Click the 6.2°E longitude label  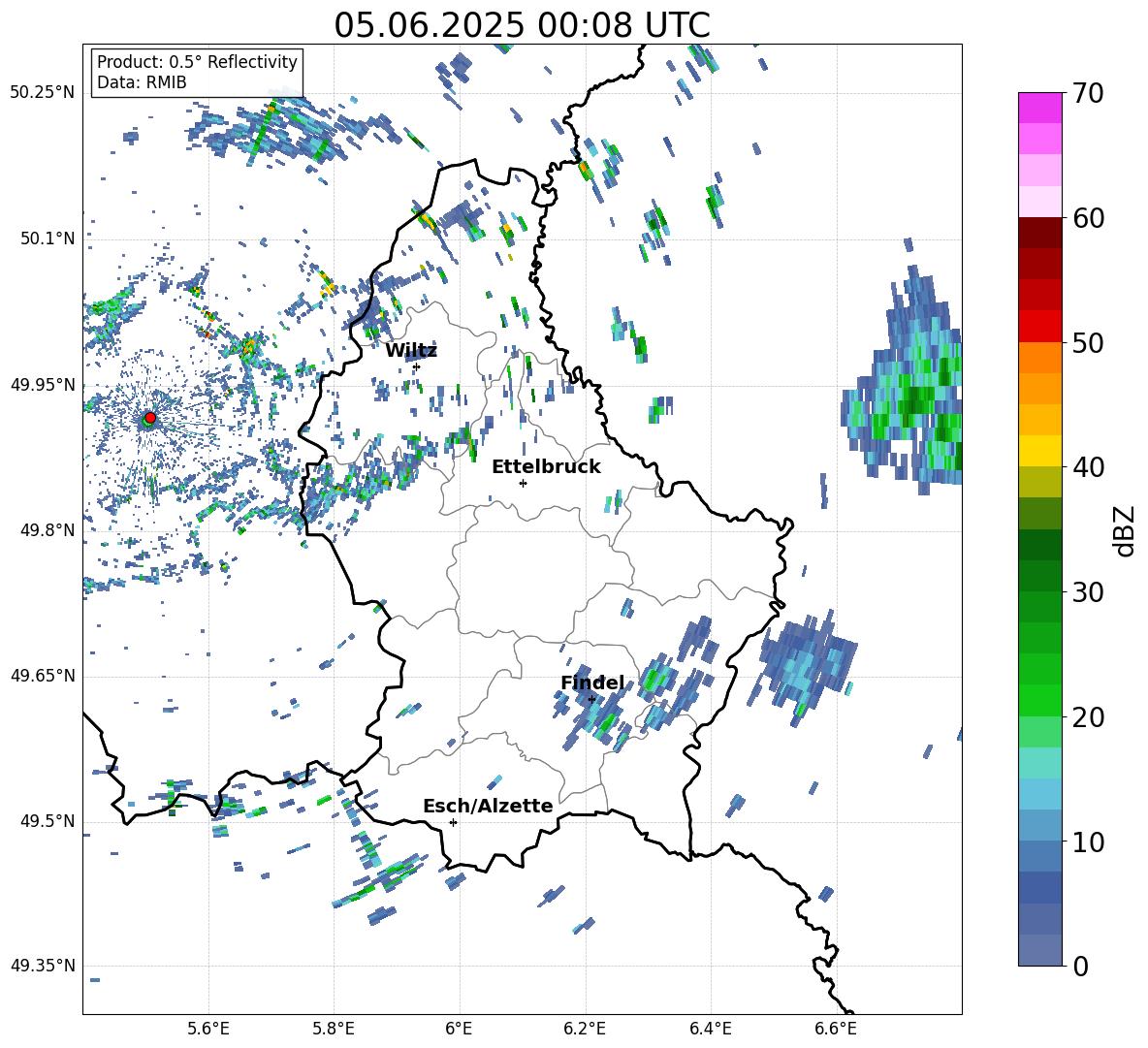585,1029
